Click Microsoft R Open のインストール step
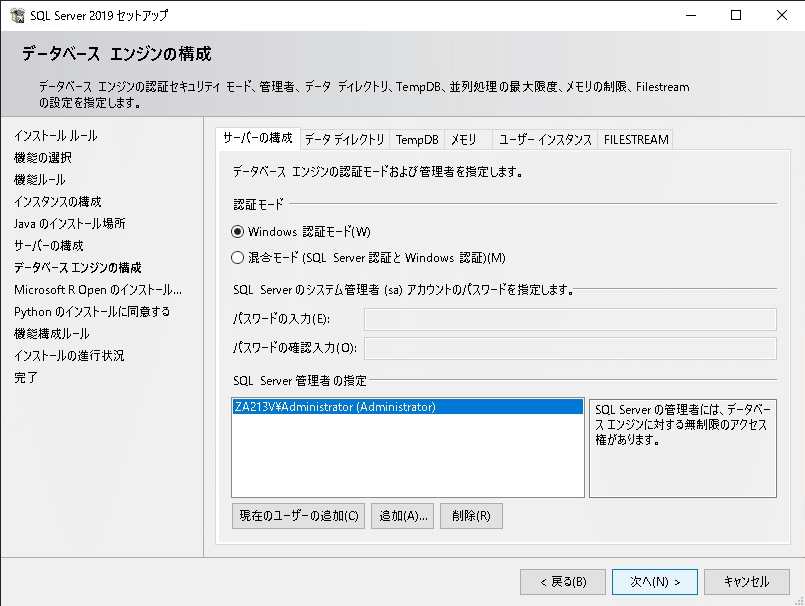 [x=98, y=290]
